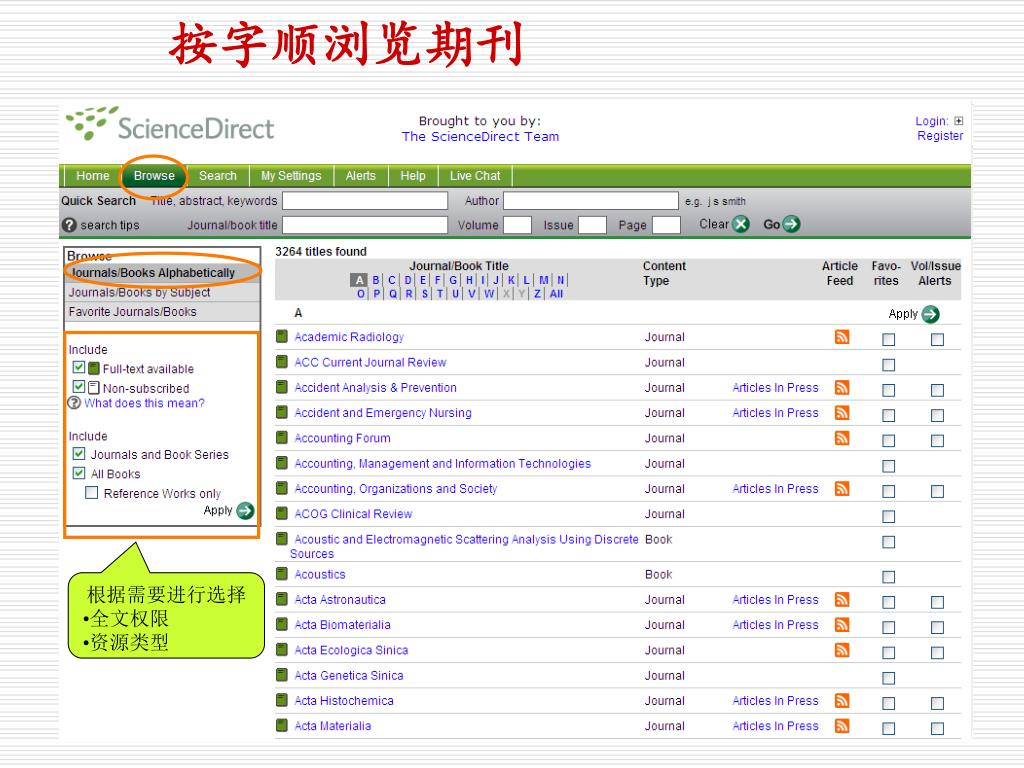Select Journals/Books Alphabetically in Browse panel
Screen dimensions: 1024x768
tap(162, 272)
